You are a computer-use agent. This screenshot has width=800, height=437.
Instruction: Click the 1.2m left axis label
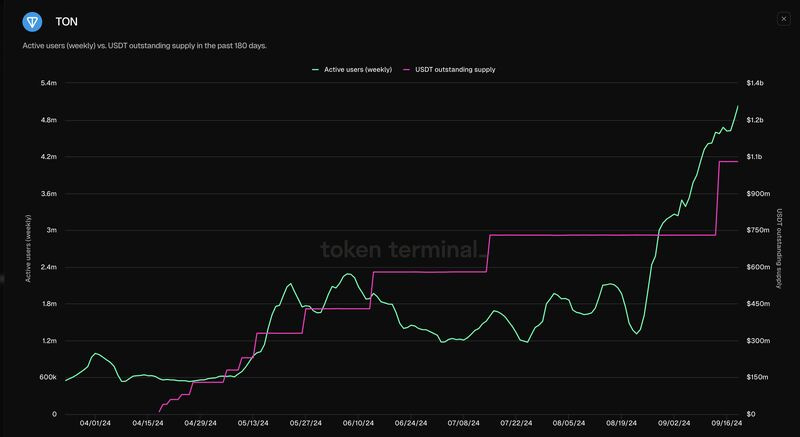point(48,341)
